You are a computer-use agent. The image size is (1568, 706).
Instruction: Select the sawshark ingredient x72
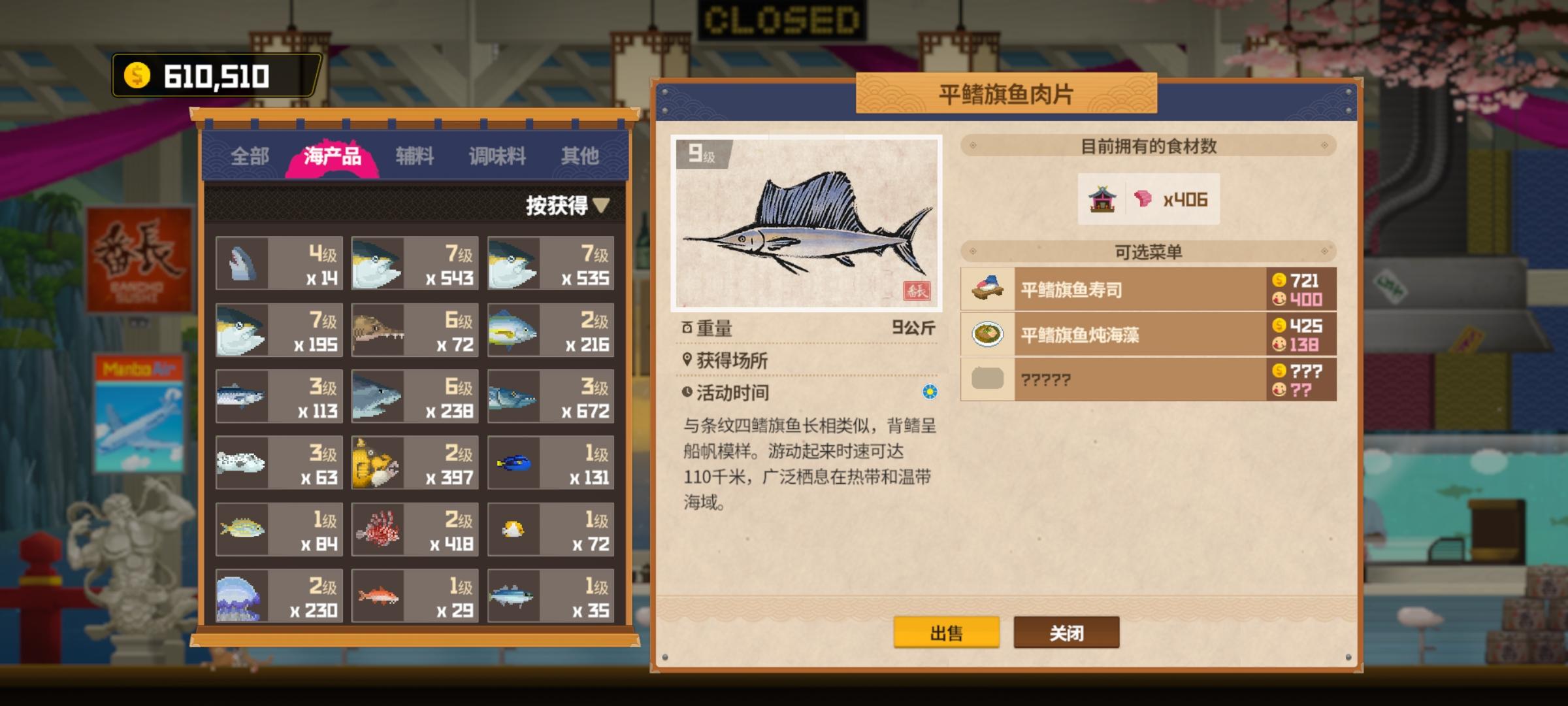tap(415, 330)
